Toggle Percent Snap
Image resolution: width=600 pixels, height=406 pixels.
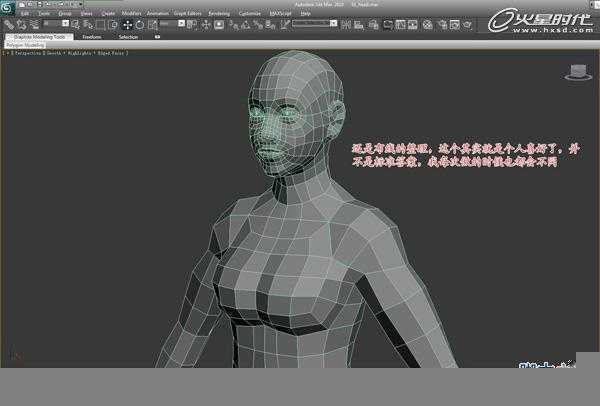(258, 25)
